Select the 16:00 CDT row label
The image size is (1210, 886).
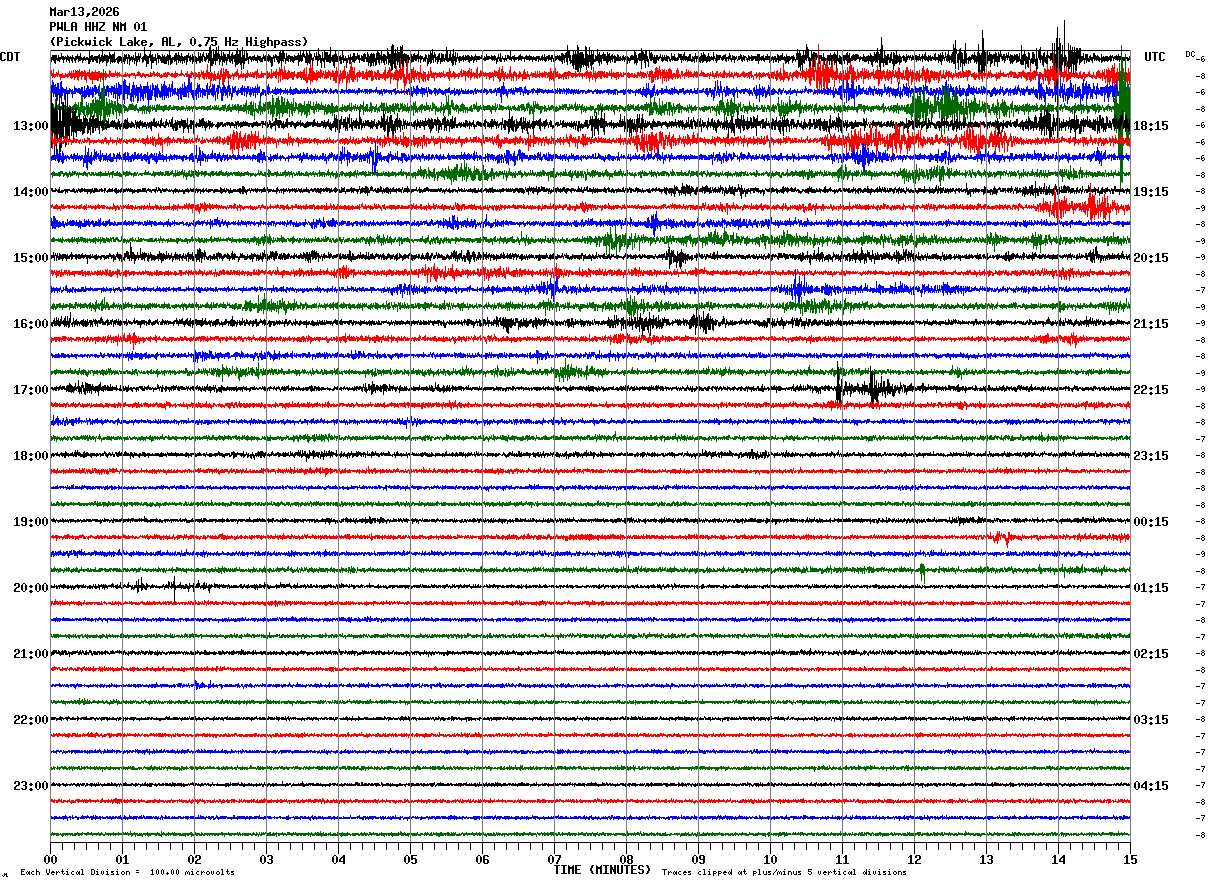(31, 324)
